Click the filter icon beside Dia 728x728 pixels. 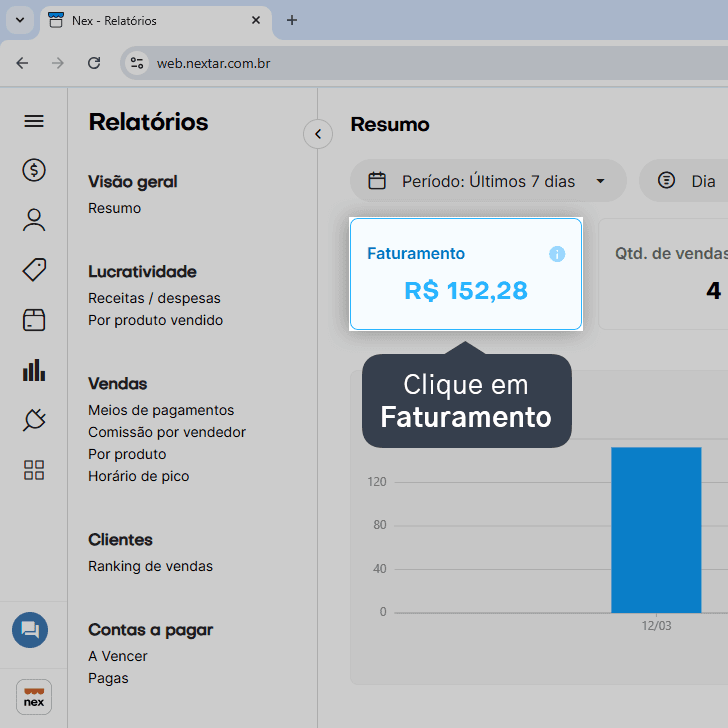coord(666,180)
